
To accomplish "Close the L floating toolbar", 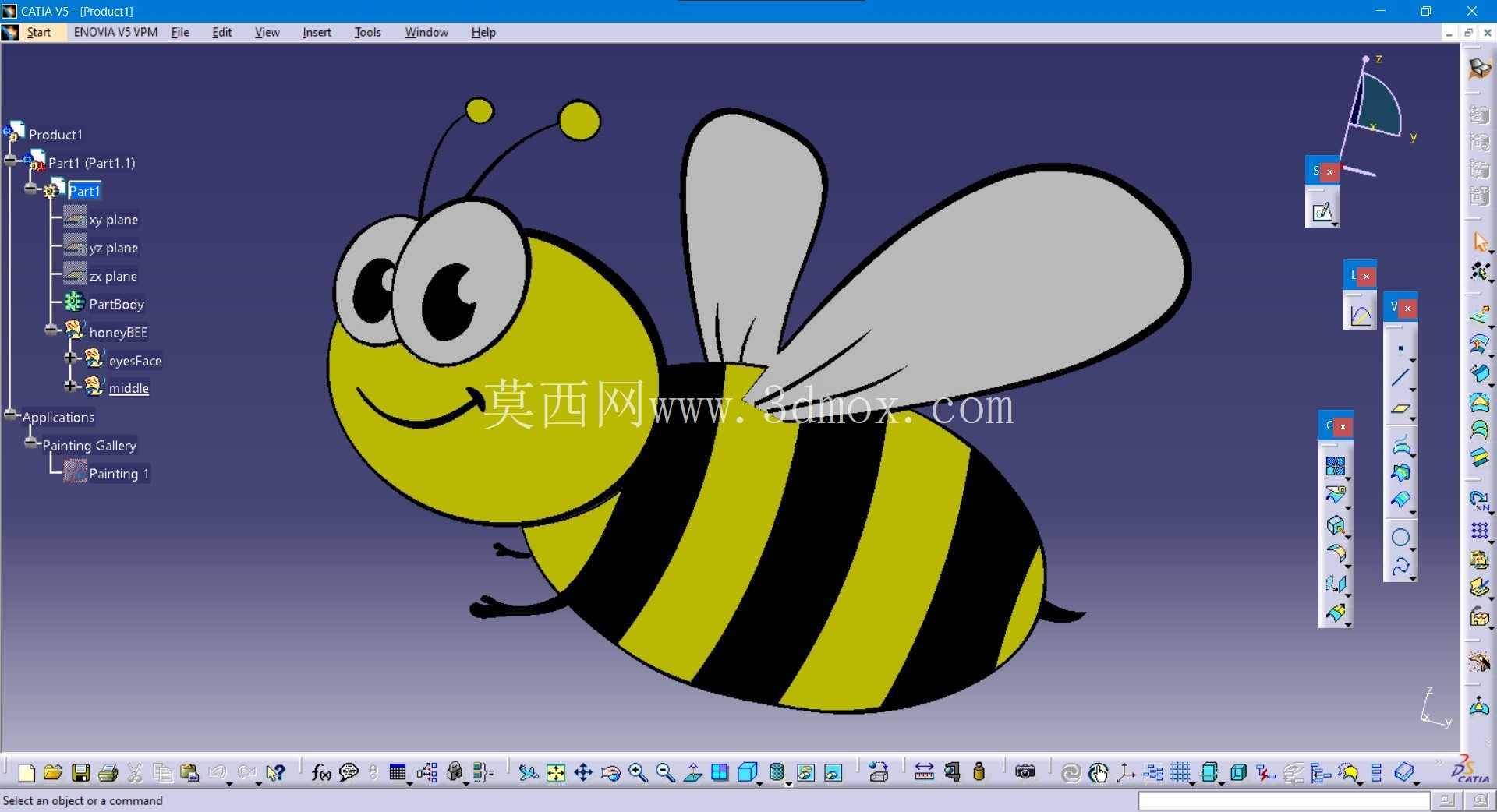I will coord(1366,276).
